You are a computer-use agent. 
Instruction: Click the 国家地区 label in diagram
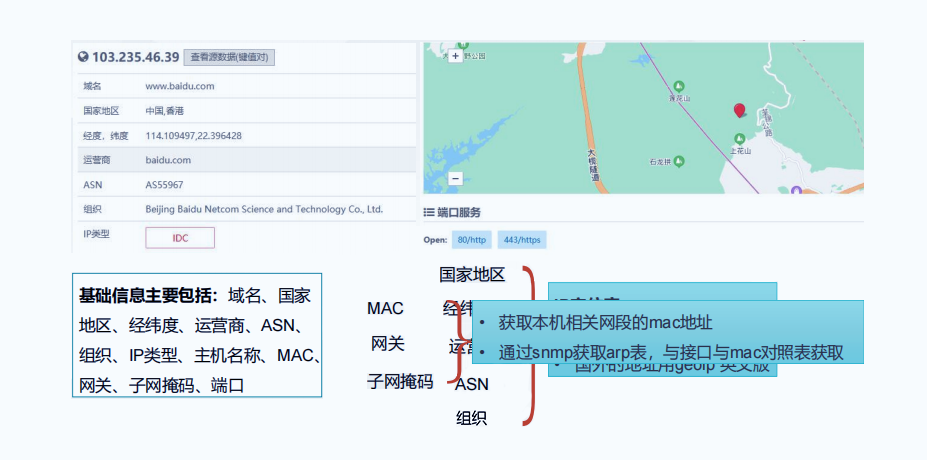click(x=472, y=275)
